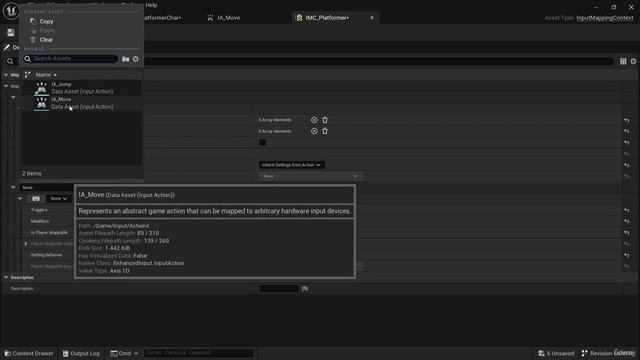
Task: Reset Triggers row to default
Action: 626,210
